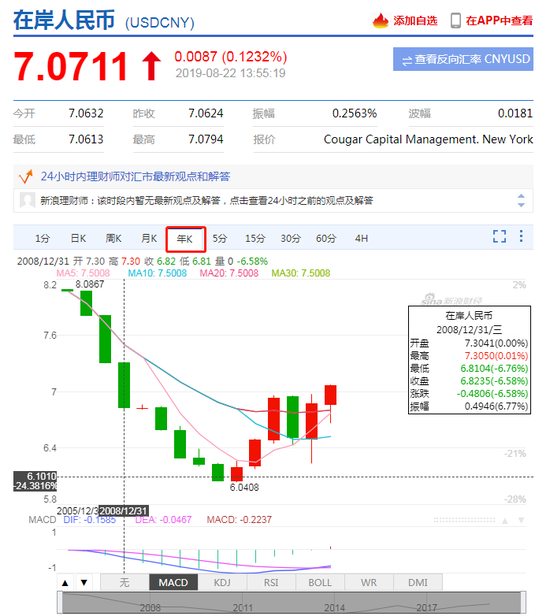This screenshot has height=616, width=550.
Task: Click the 昨收 7.0624 value
Action: point(205,114)
